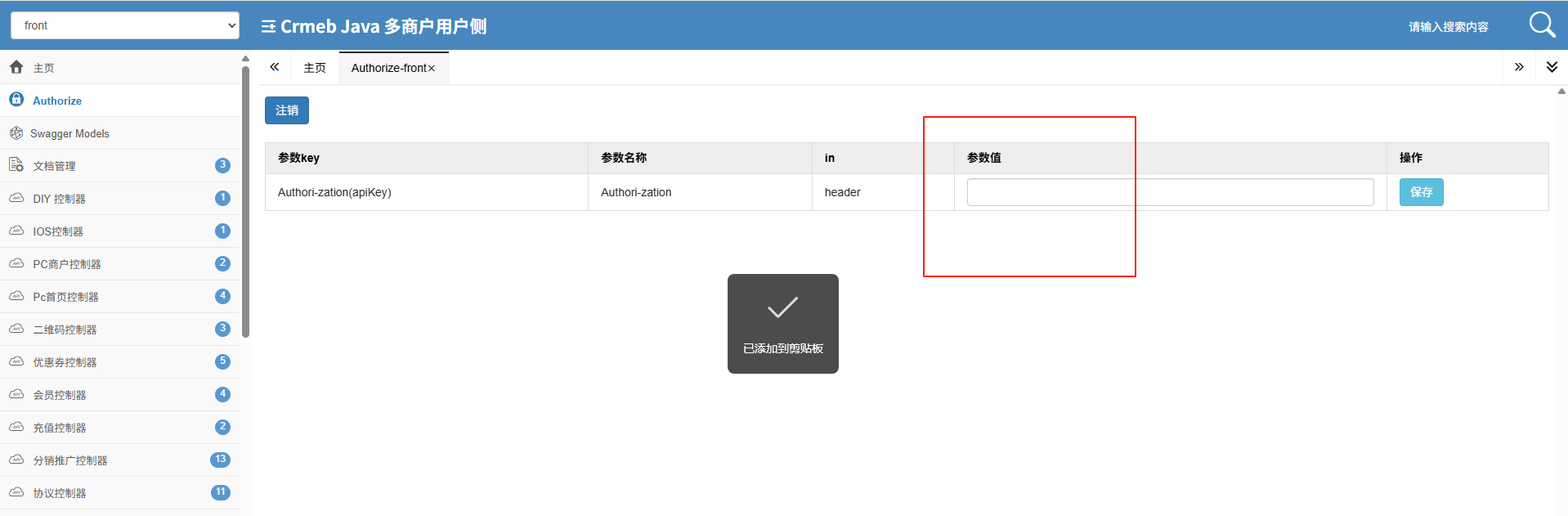Click the 操作 column header
The image size is (1568, 516).
tap(1467, 158)
